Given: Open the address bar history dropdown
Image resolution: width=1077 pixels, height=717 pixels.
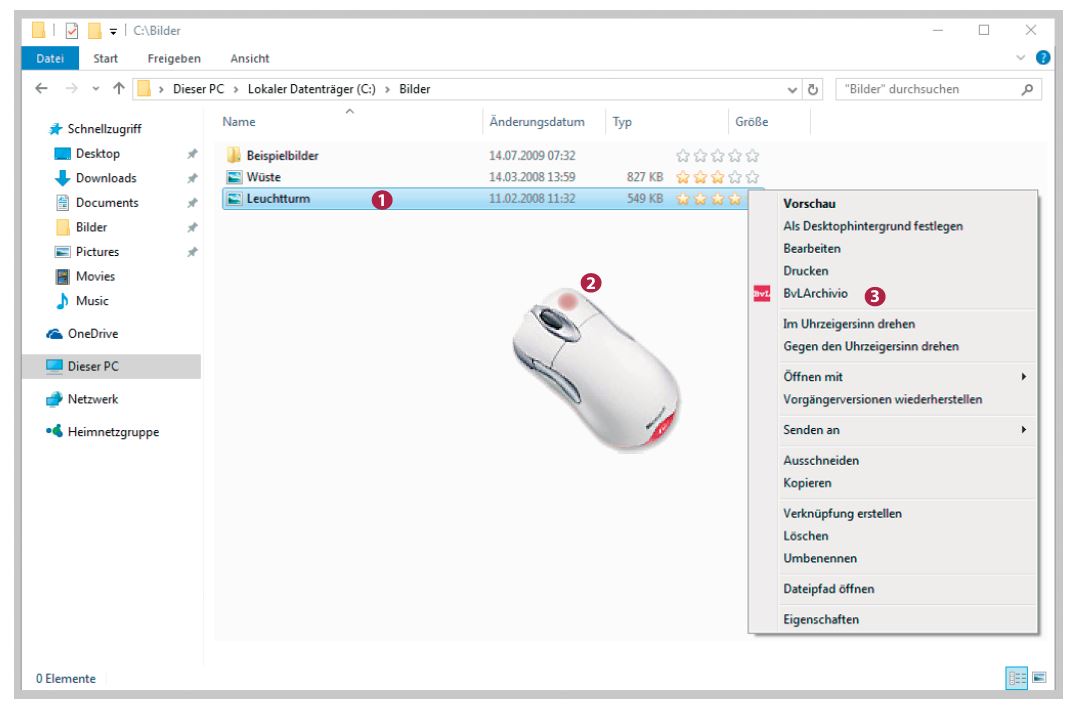Looking at the screenshot, I should [x=794, y=89].
